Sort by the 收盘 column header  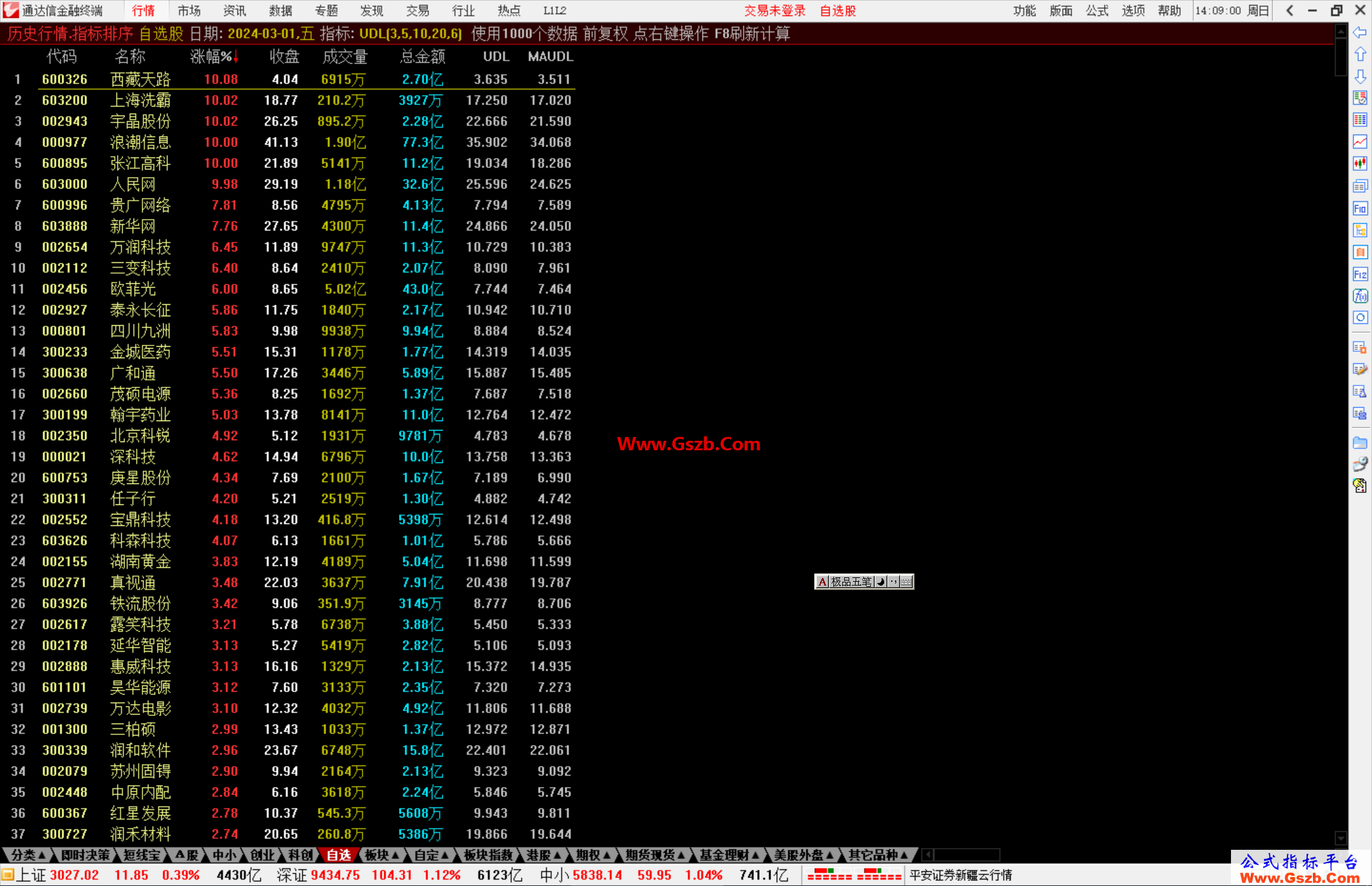click(284, 57)
